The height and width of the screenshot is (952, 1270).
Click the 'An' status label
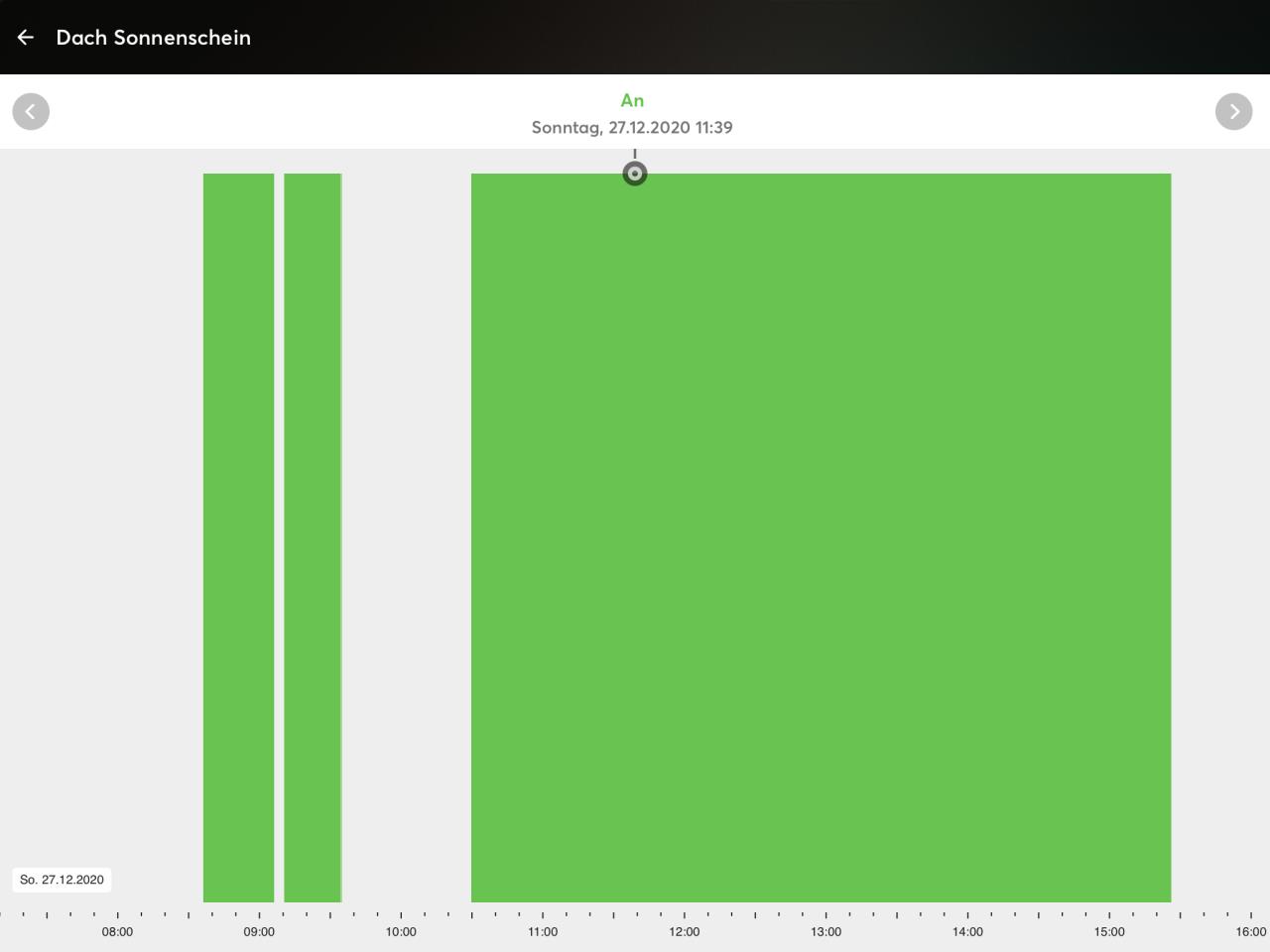[x=632, y=100]
